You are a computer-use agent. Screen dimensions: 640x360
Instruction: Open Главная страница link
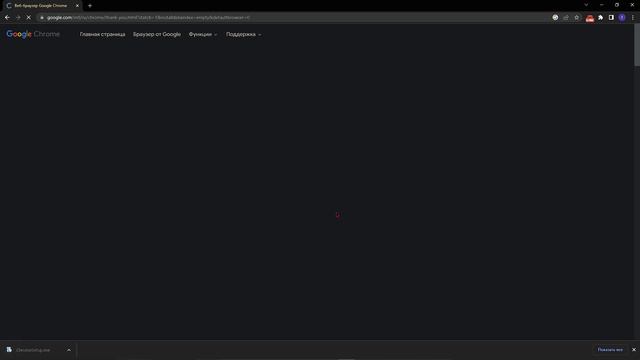pyautogui.click(x=102, y=34)
